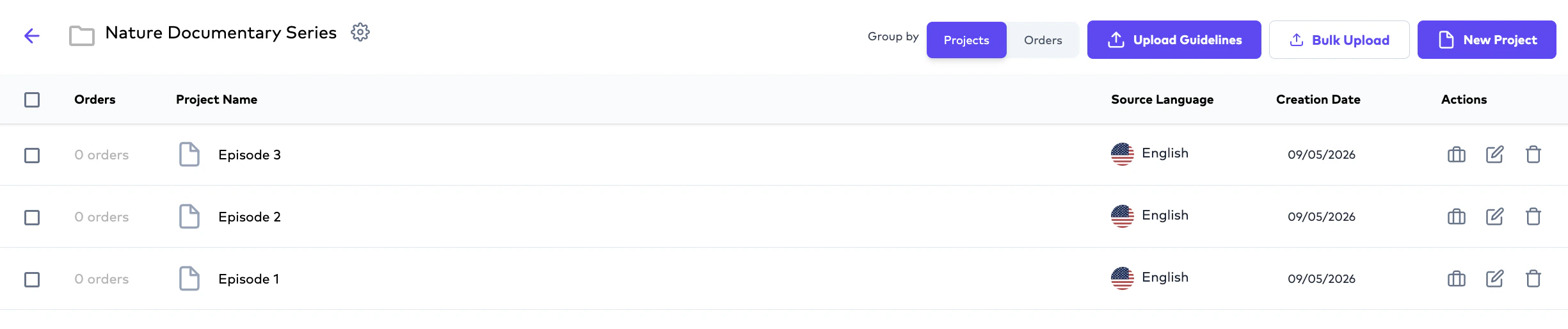Toggle the select-all checkbox in table header
1568x329 pixels.
click(32, 100)
